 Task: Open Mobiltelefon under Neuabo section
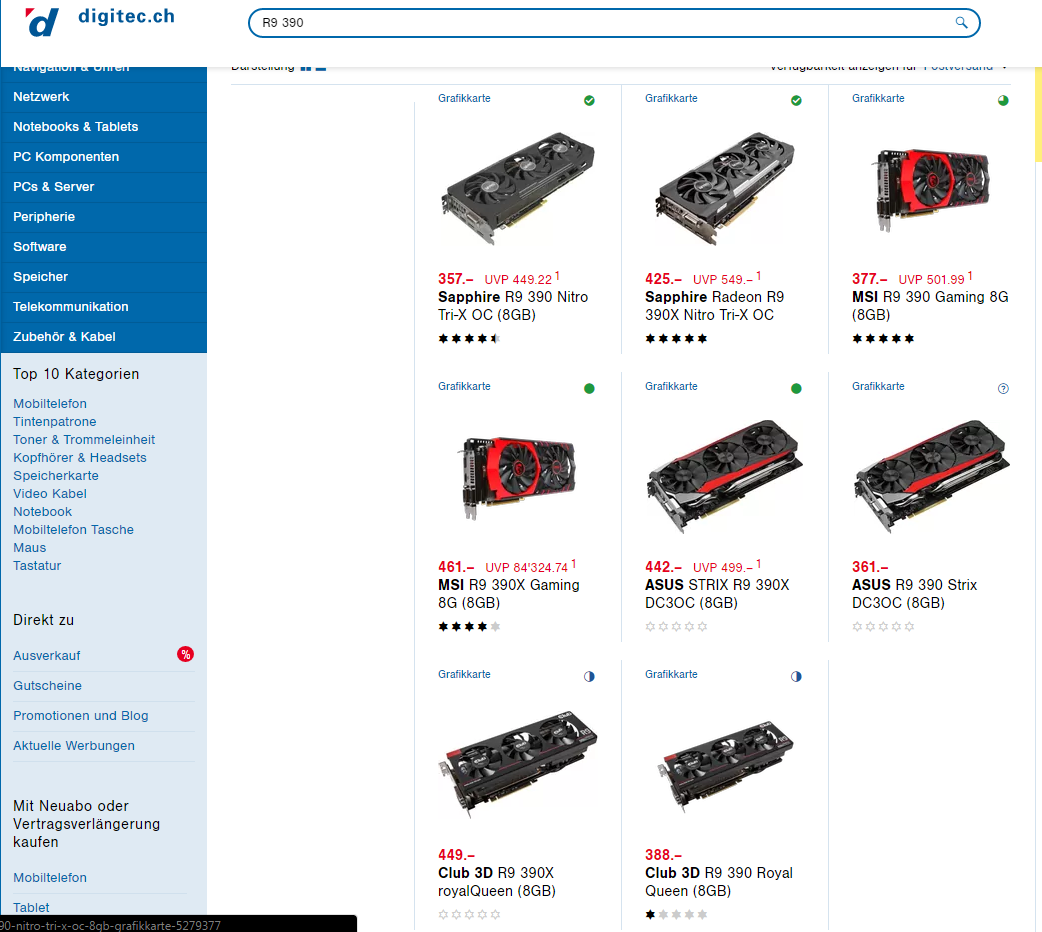point(50,877)
